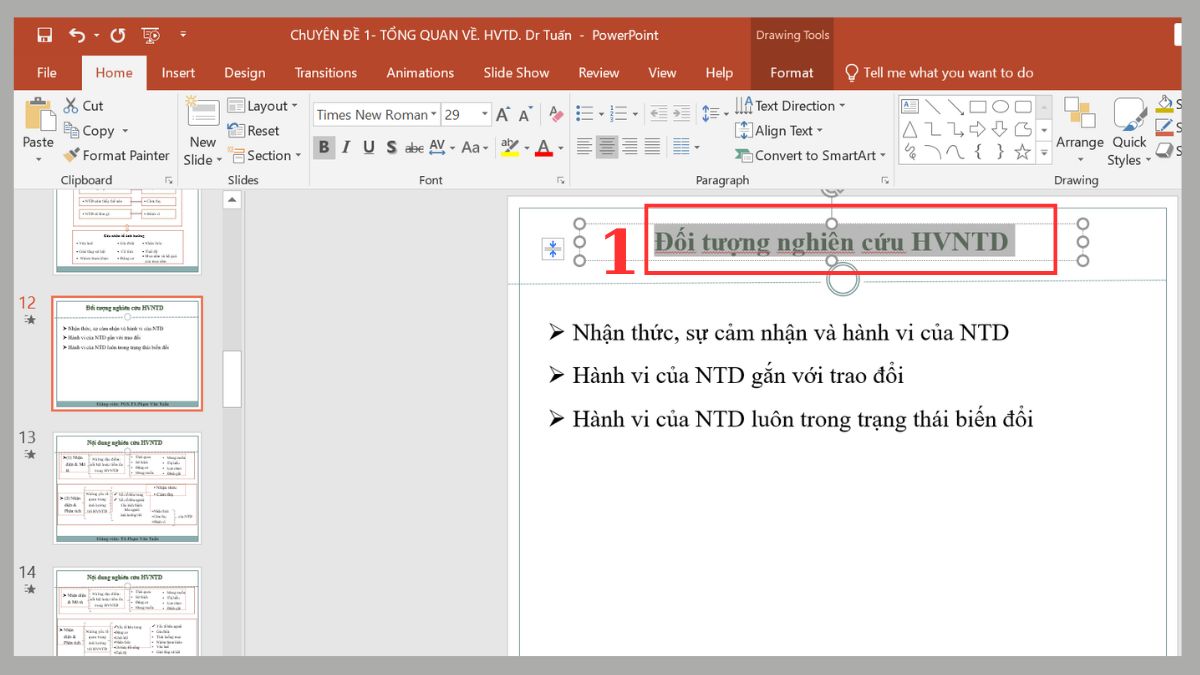Click the Convert to SmartArt icon
Screen dimensions: 1200x675
tap(745, 156)
